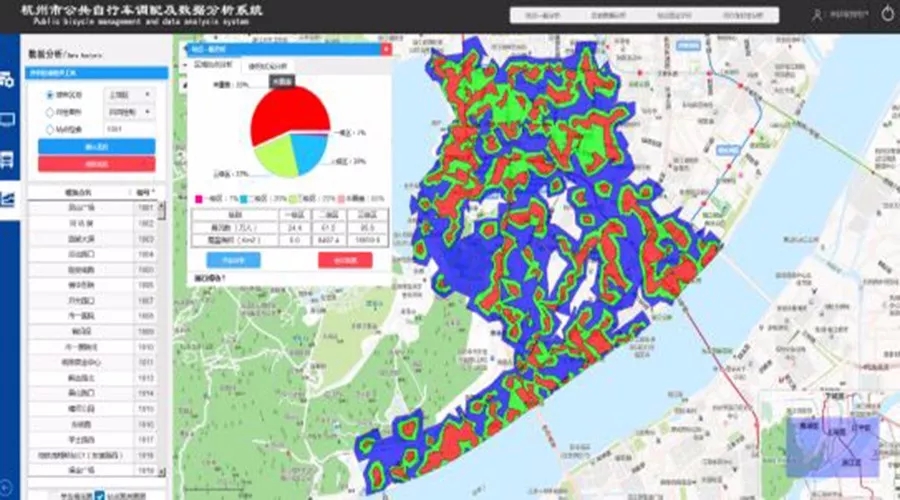Select the second radio button option
Viewport: 900px width, 500px height.
pyautogui.click(x=50, y=112)
